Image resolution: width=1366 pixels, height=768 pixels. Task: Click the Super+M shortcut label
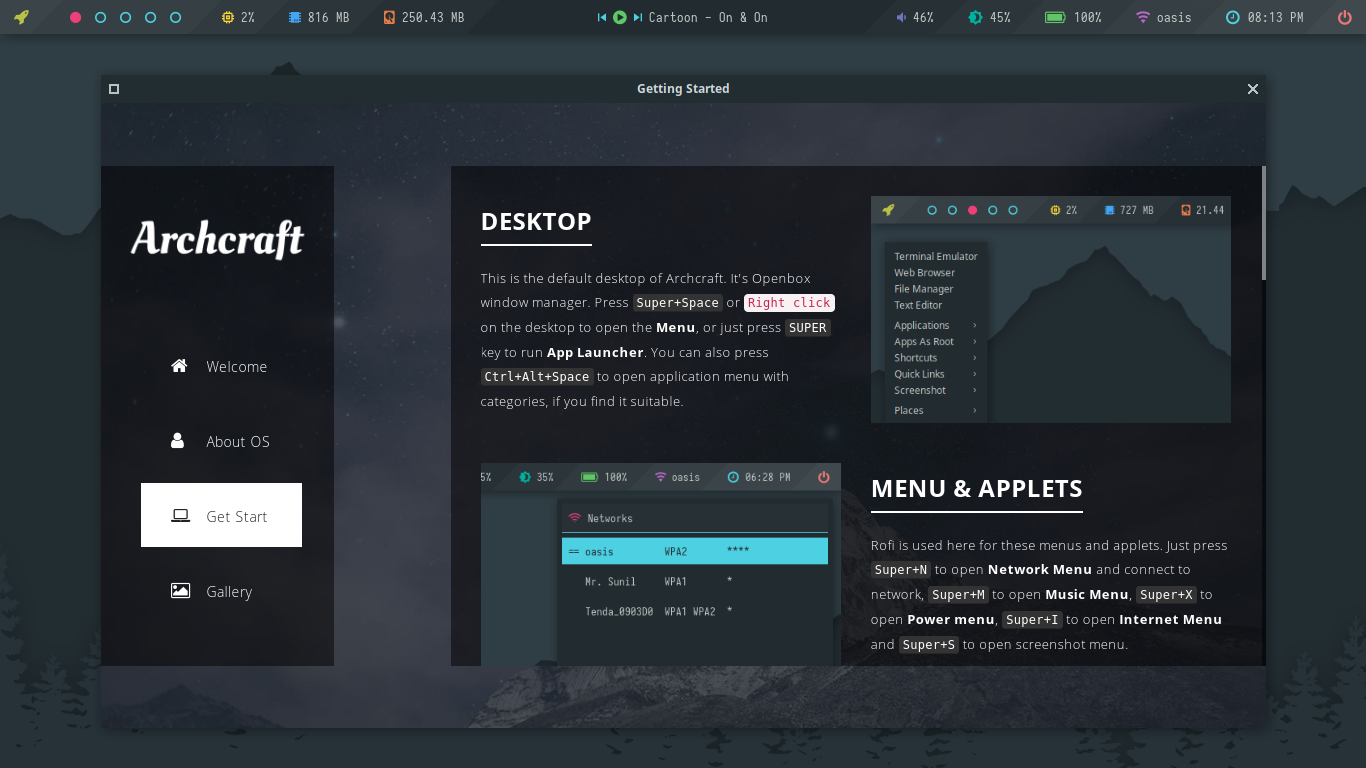pyautogui.click(x=958, y=595)
